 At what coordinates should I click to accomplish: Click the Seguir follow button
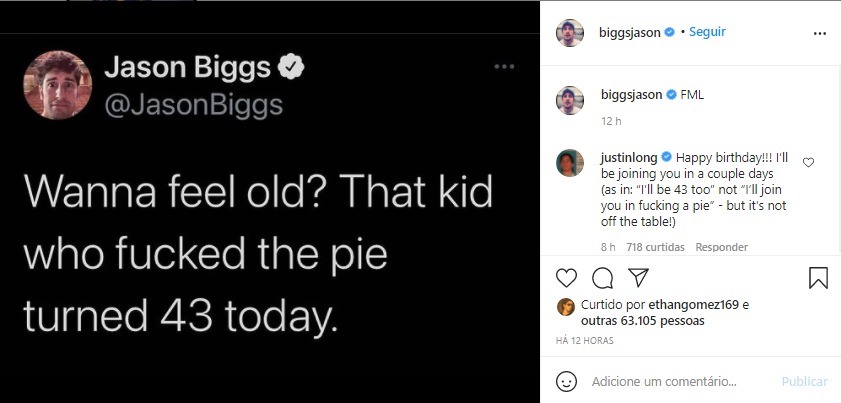click(x=707, y=32)
